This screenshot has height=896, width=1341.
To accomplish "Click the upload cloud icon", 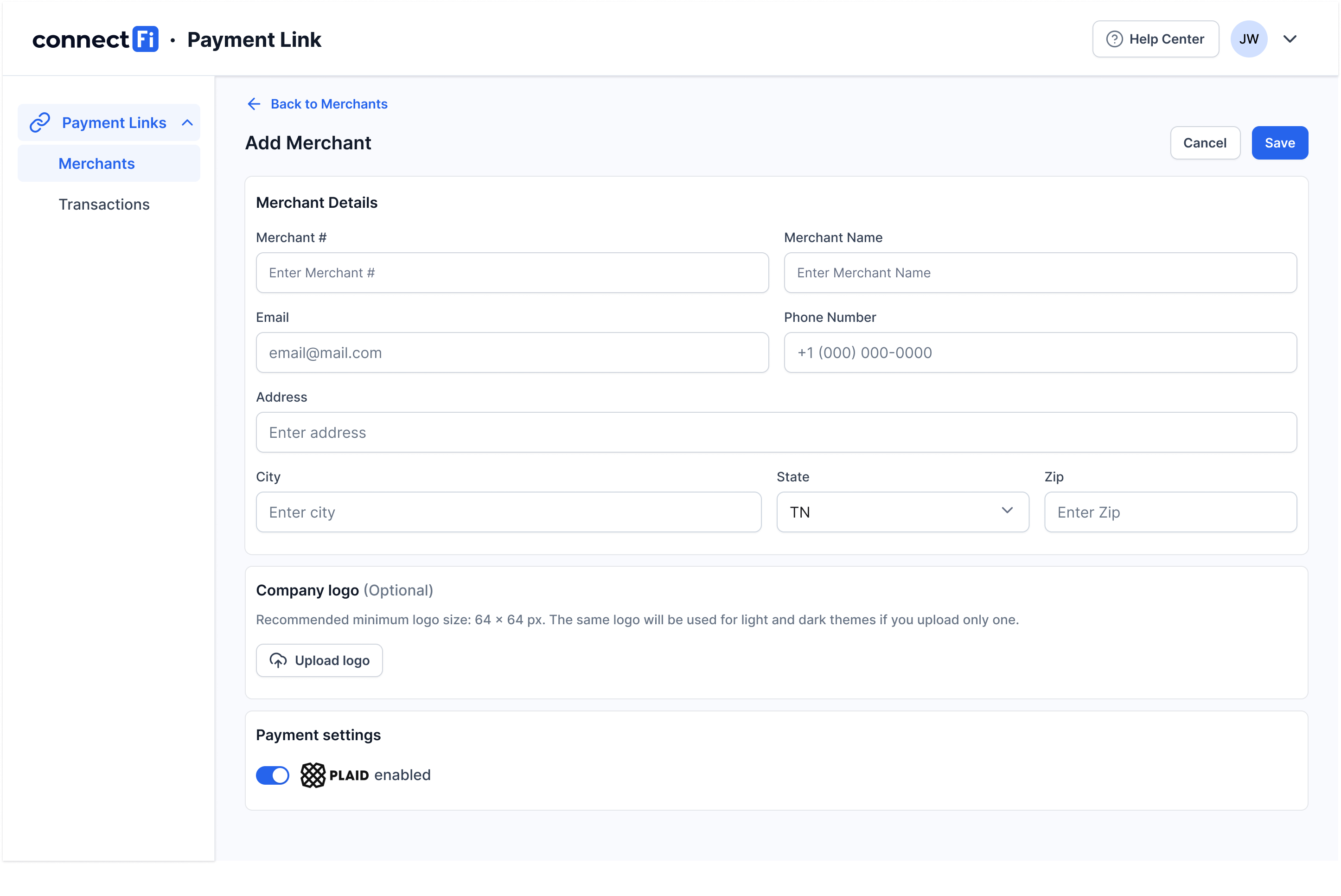I will [x=278, y=660].
